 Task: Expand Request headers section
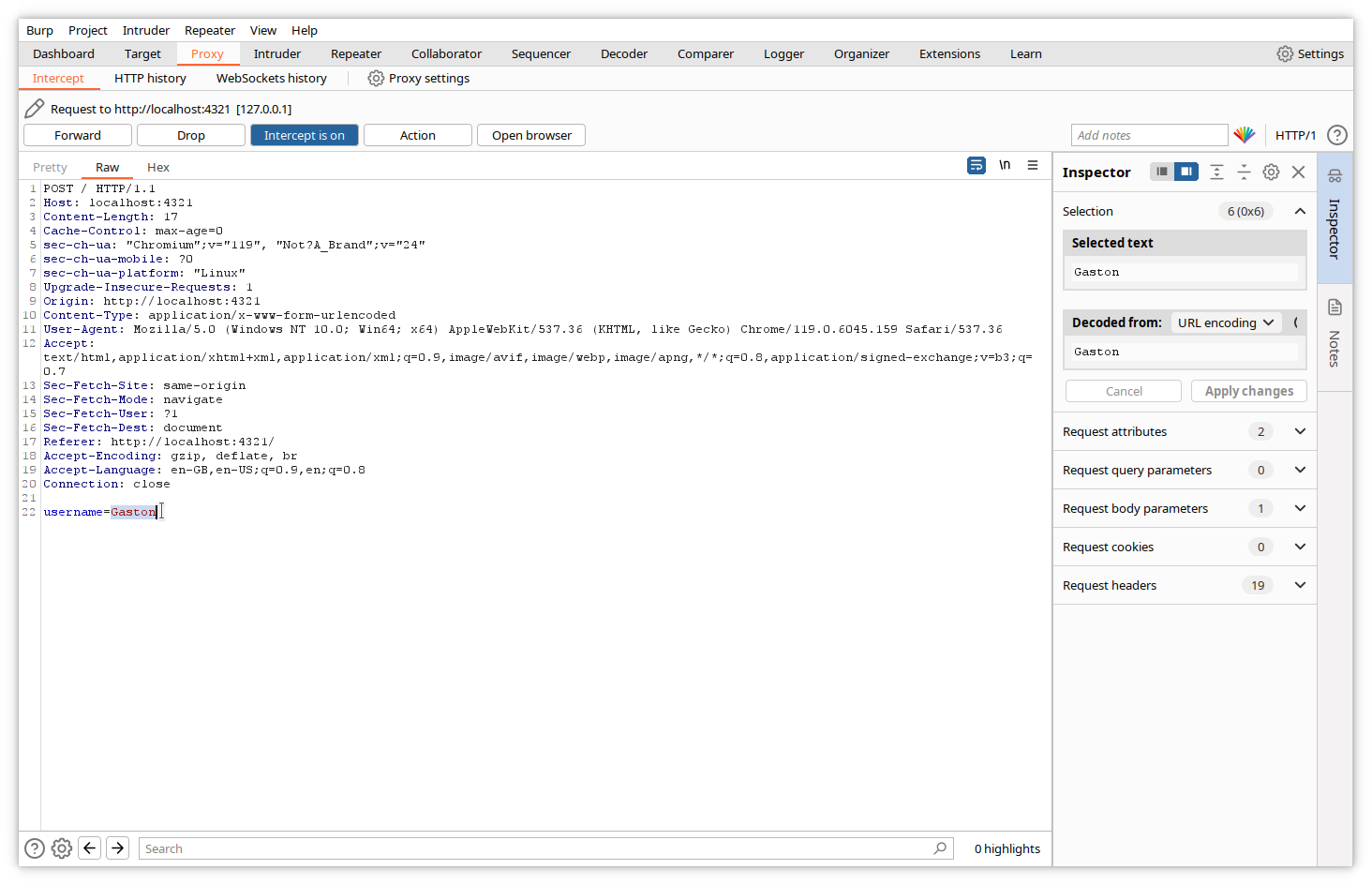coord(1300,585)
